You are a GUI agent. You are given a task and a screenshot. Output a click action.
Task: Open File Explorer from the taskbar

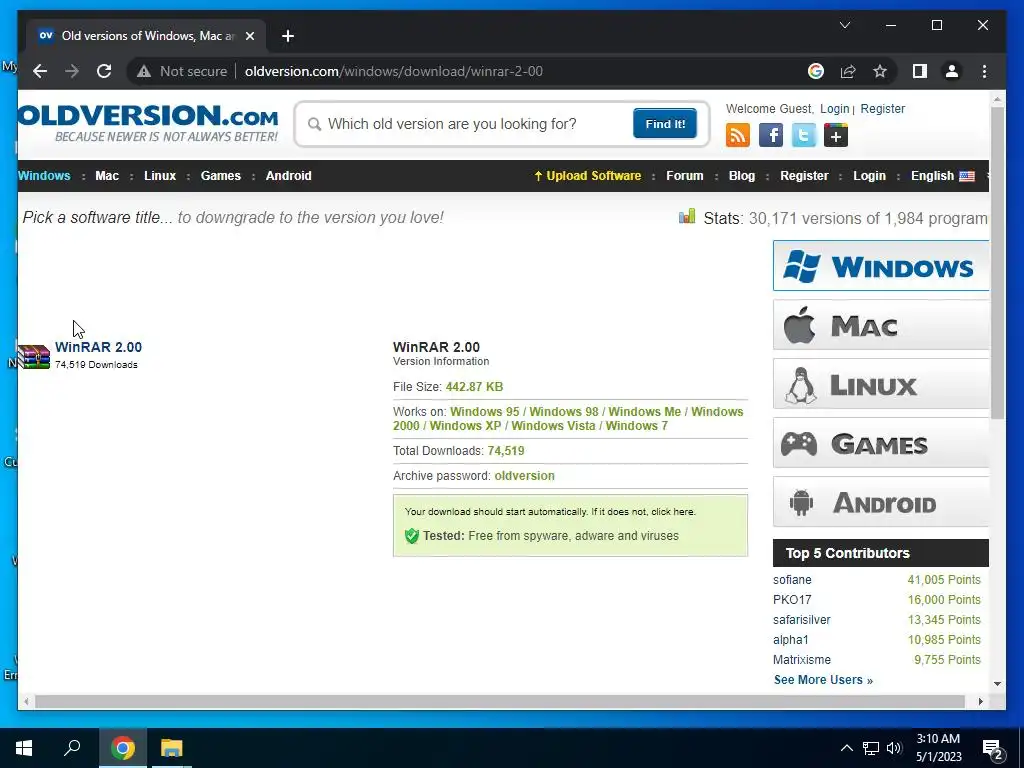coord(172,748)
